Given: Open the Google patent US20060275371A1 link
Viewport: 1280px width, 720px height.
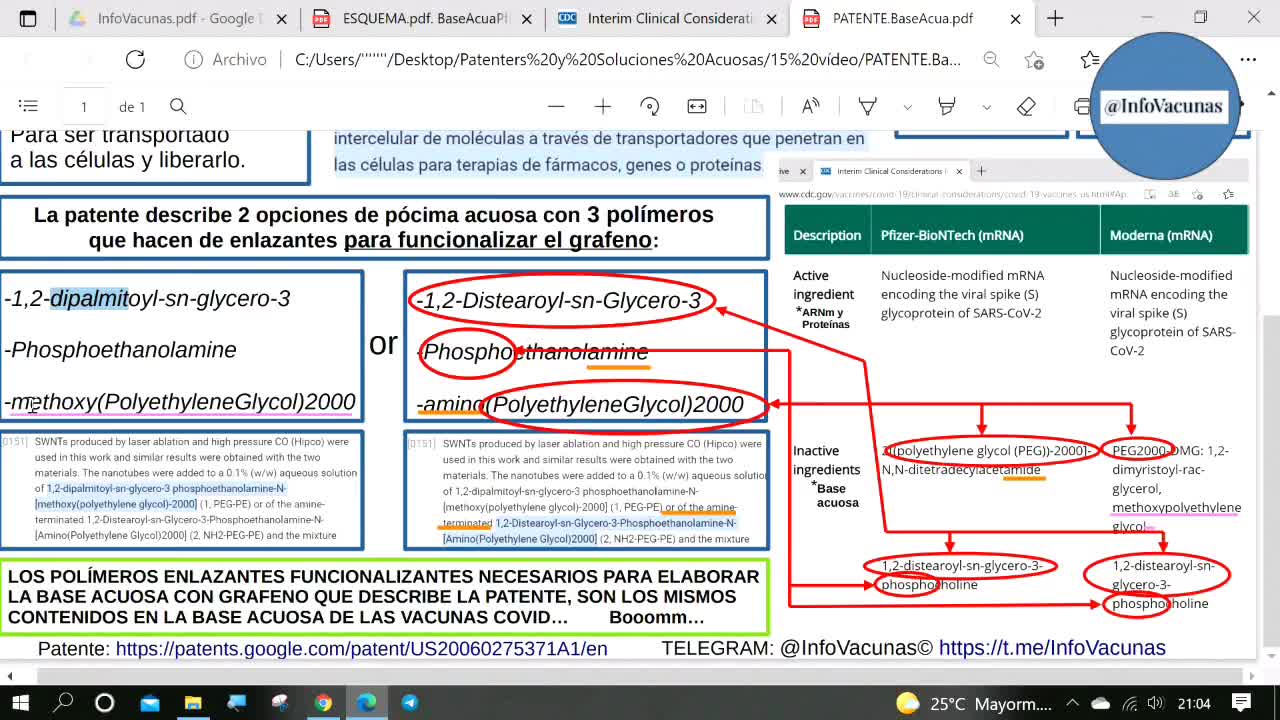Looking at the screenshot, I should 361,648.
